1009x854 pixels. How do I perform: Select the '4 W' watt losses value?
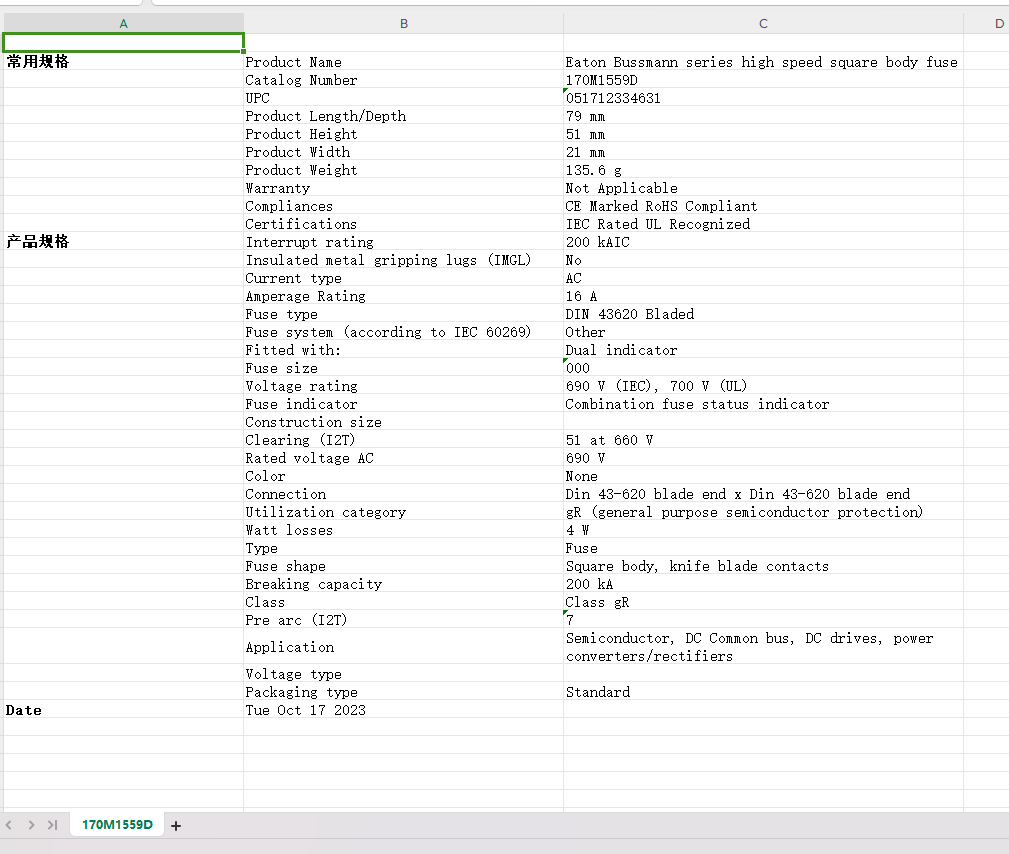pyautogui.click(x=763, y=530)
